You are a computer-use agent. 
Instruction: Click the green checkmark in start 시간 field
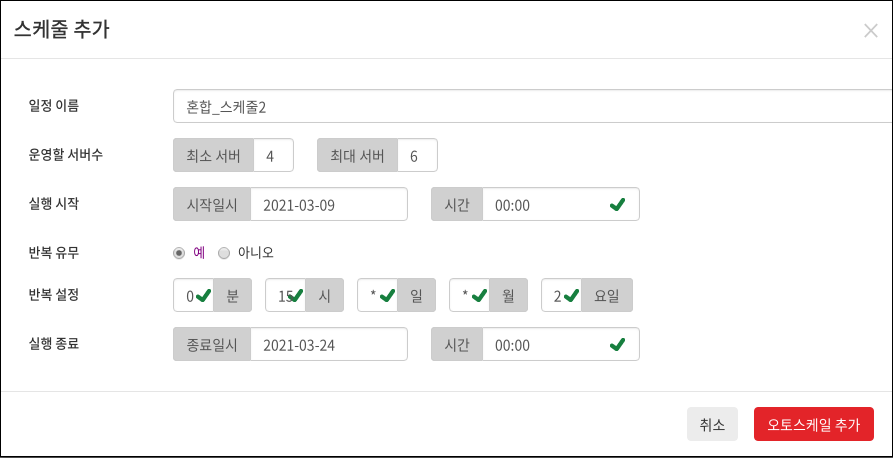(x=617, y=205)
